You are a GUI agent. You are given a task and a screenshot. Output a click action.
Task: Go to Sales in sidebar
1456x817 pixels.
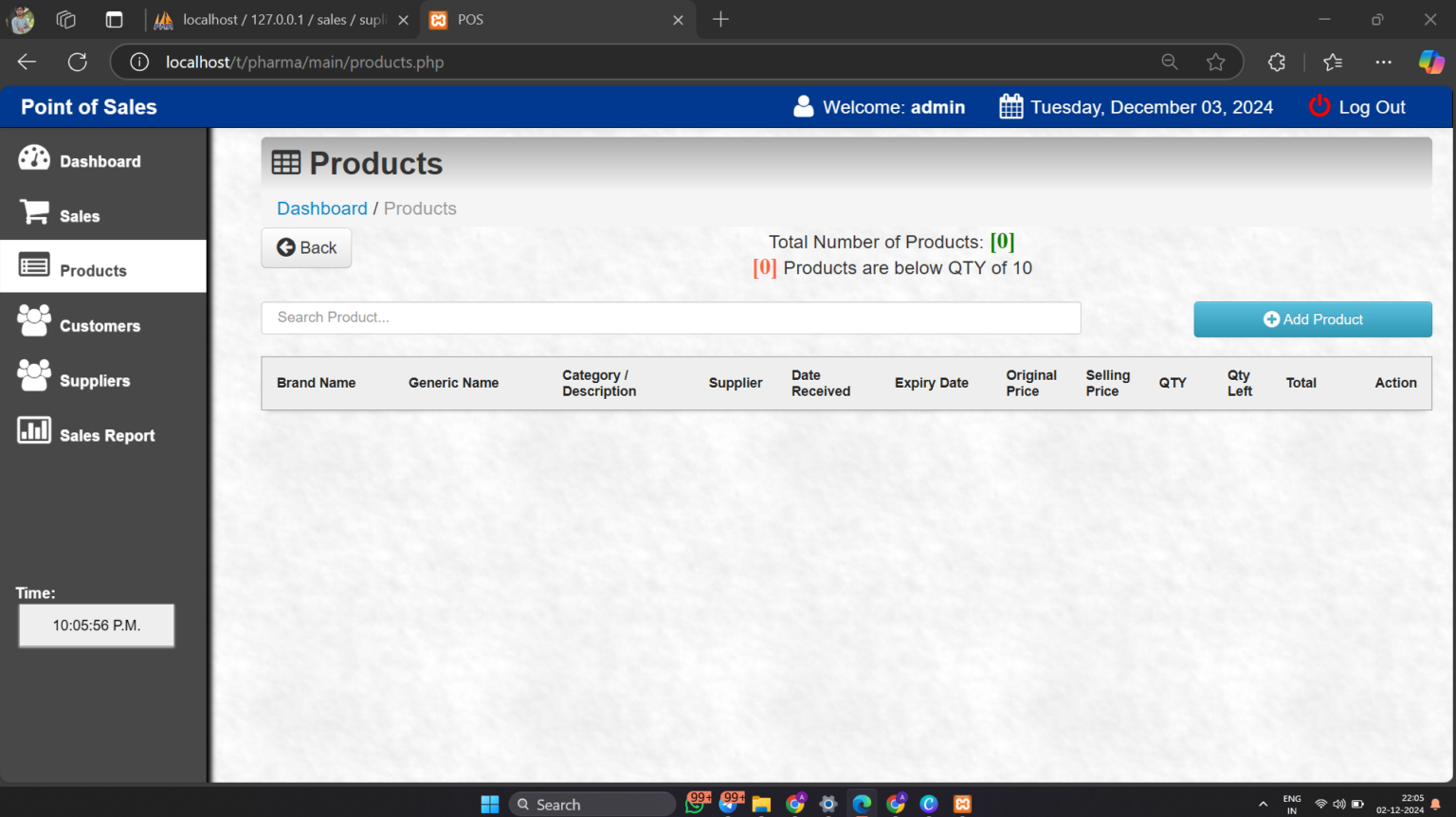pos(80,216)
